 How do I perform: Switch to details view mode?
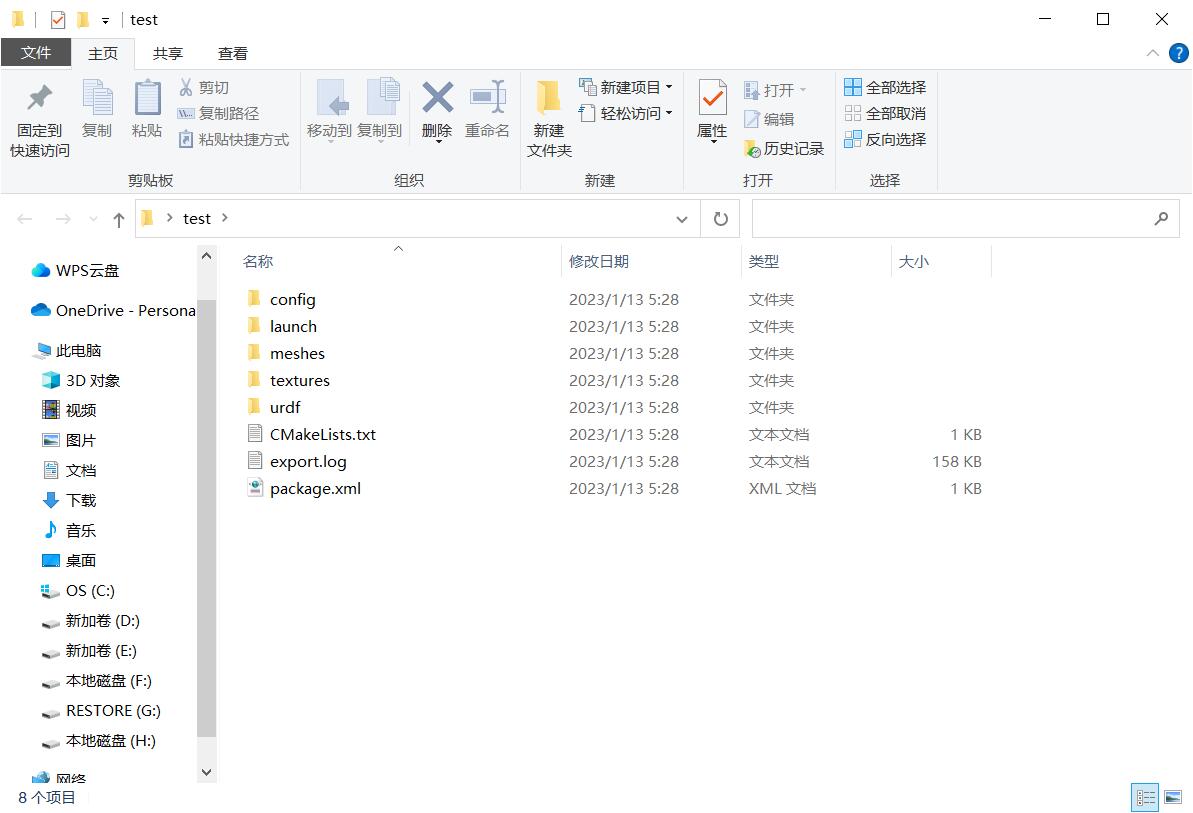tap(1145, 797)
